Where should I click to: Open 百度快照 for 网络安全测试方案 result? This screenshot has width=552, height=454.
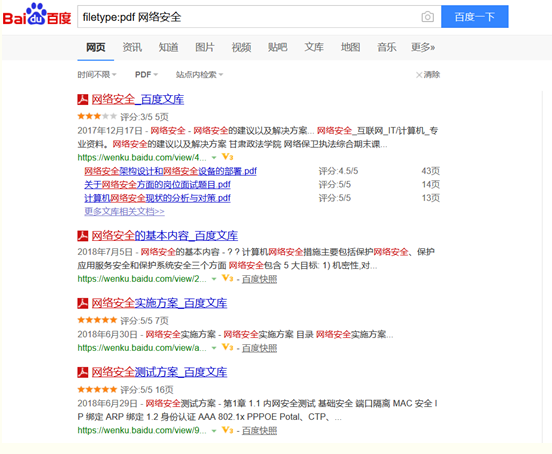[259, 431]
